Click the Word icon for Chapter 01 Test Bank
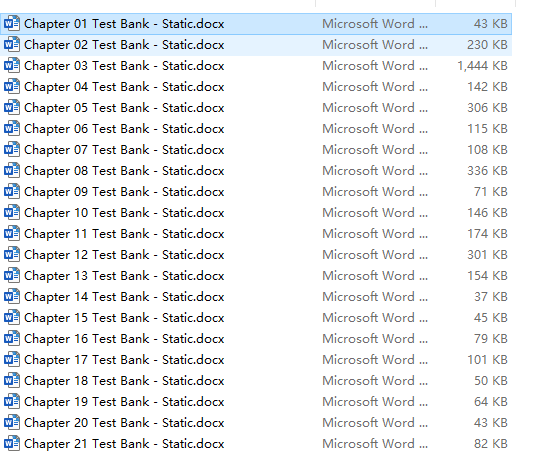Viewport: 539px width, 473px height. (12, 24)
